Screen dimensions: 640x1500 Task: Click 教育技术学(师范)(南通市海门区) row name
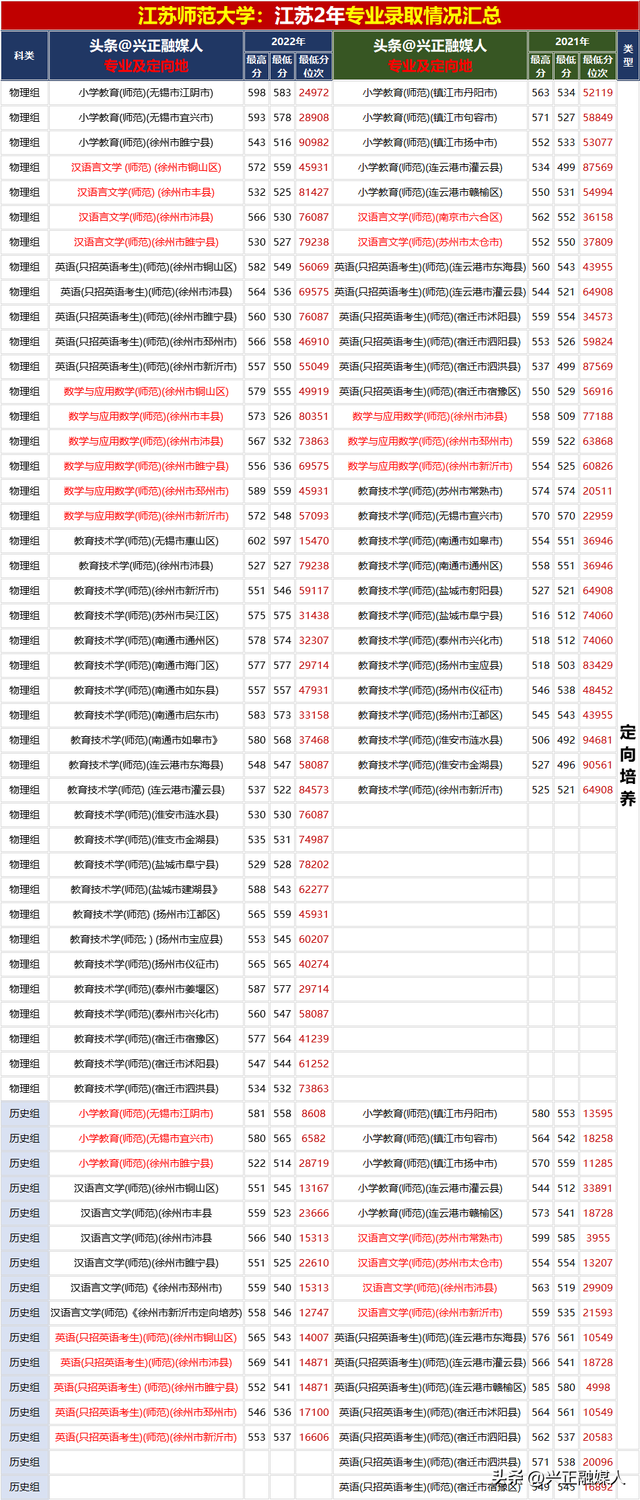(146, 665)
